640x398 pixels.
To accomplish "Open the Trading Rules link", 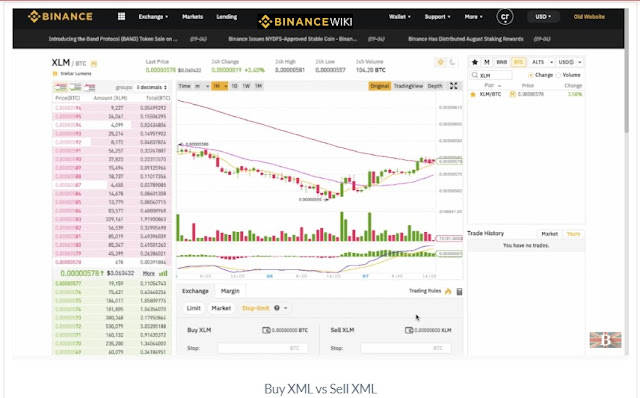I will point(425,291).
